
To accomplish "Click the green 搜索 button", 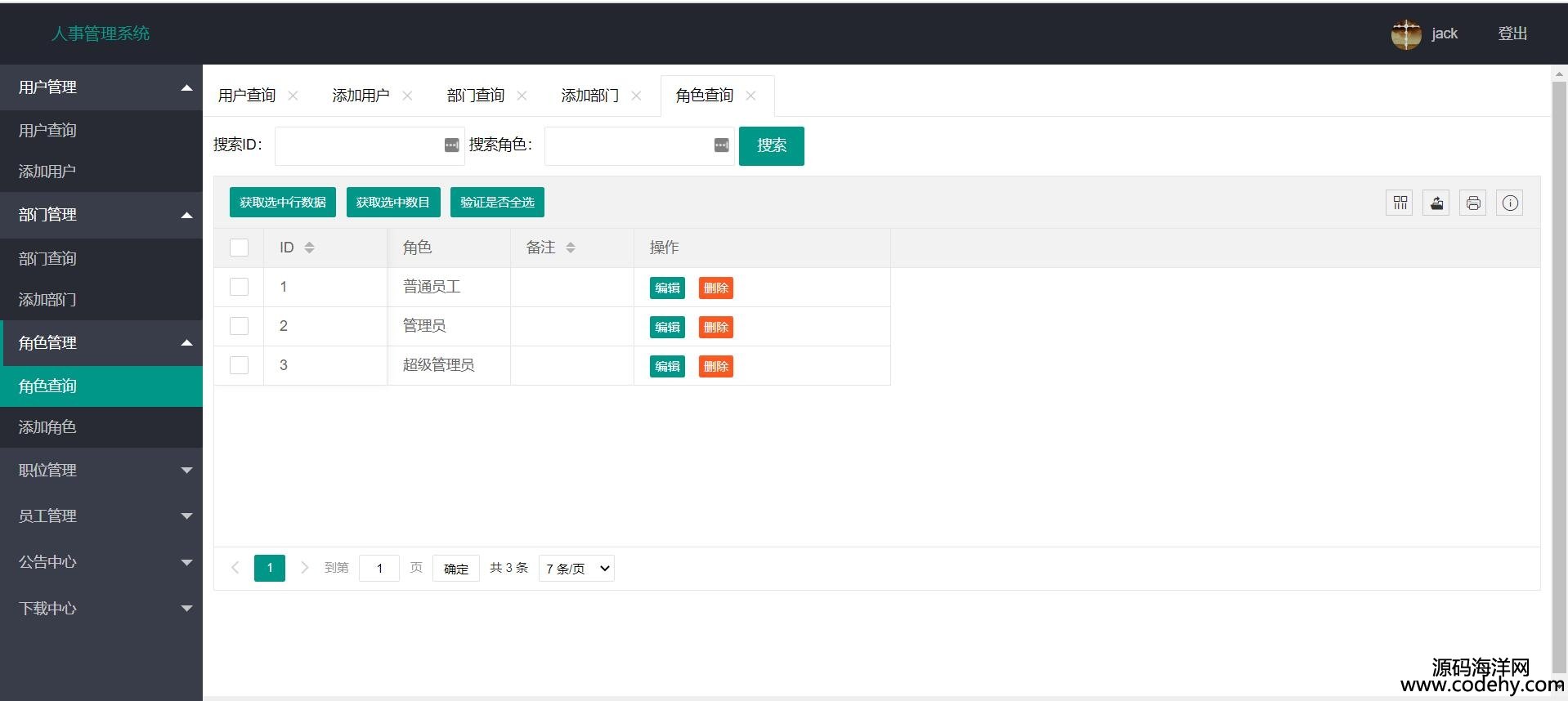I will pos(772,145).
